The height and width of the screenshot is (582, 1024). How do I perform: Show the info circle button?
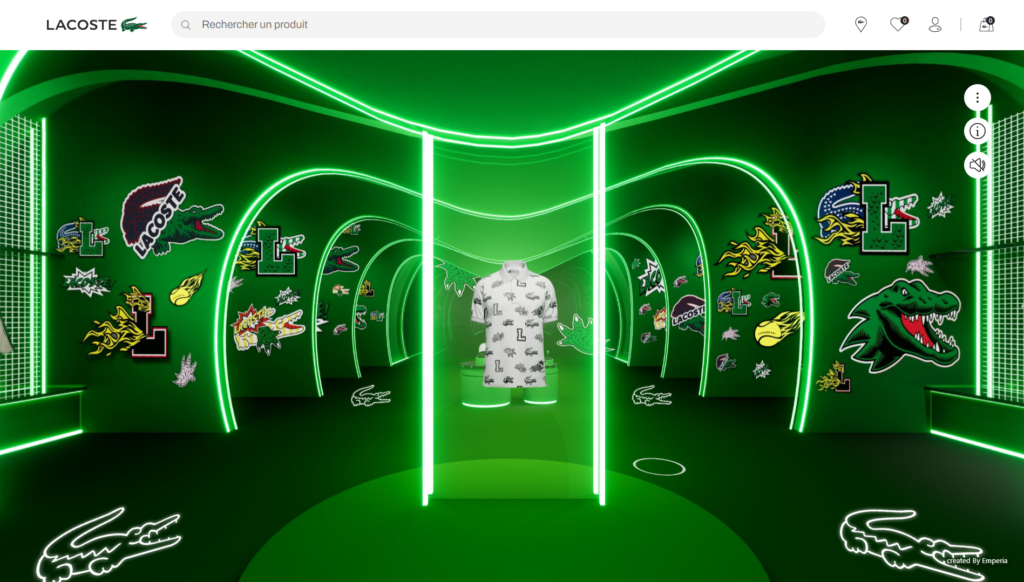click(x=977, y=131)
